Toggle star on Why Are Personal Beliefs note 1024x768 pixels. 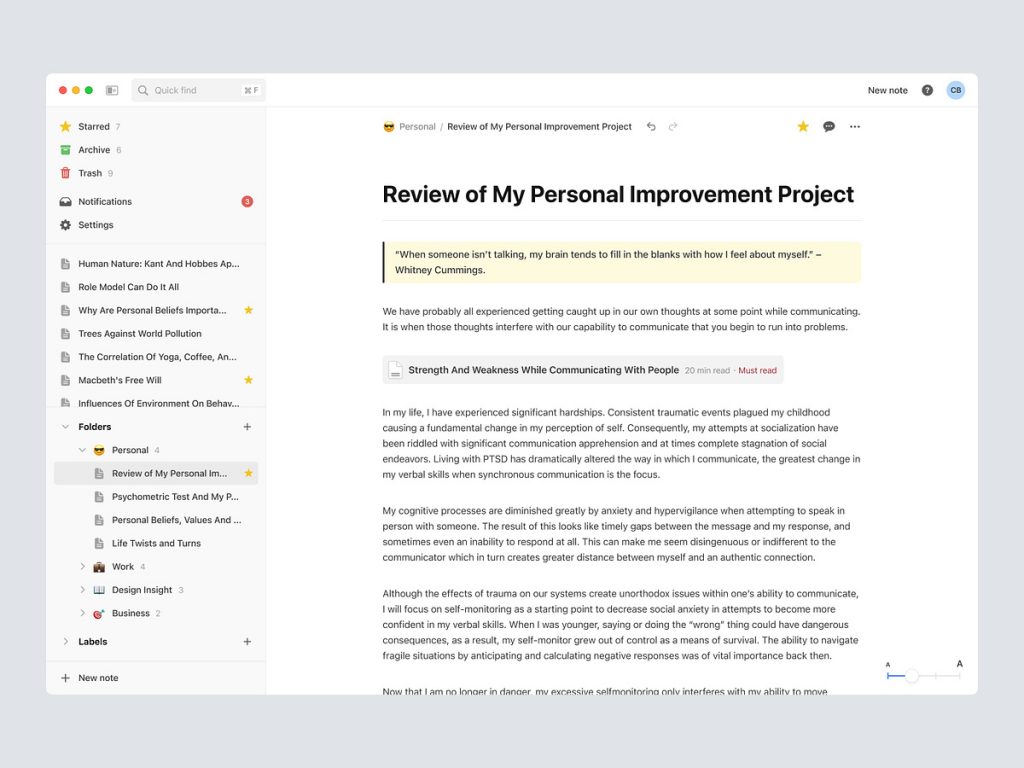(248, 310)
